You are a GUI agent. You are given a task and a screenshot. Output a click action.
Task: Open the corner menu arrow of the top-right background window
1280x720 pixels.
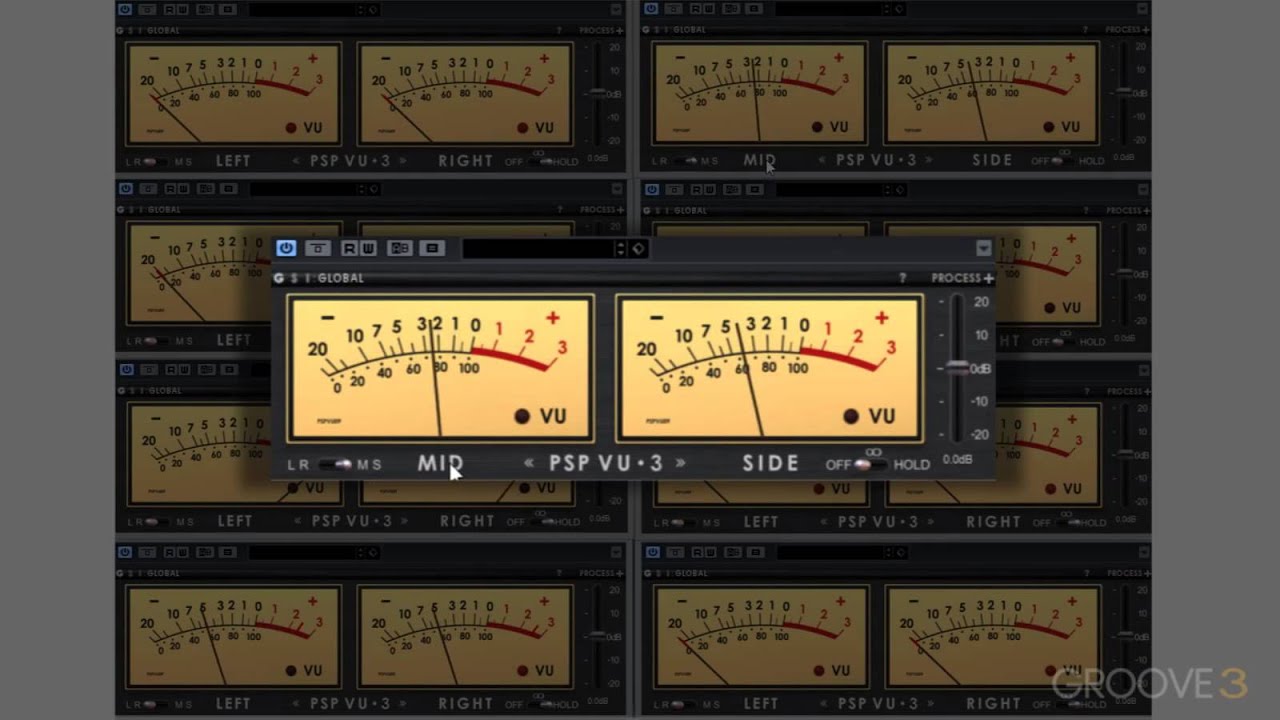pyautogui.click(x=1143, y=9)
